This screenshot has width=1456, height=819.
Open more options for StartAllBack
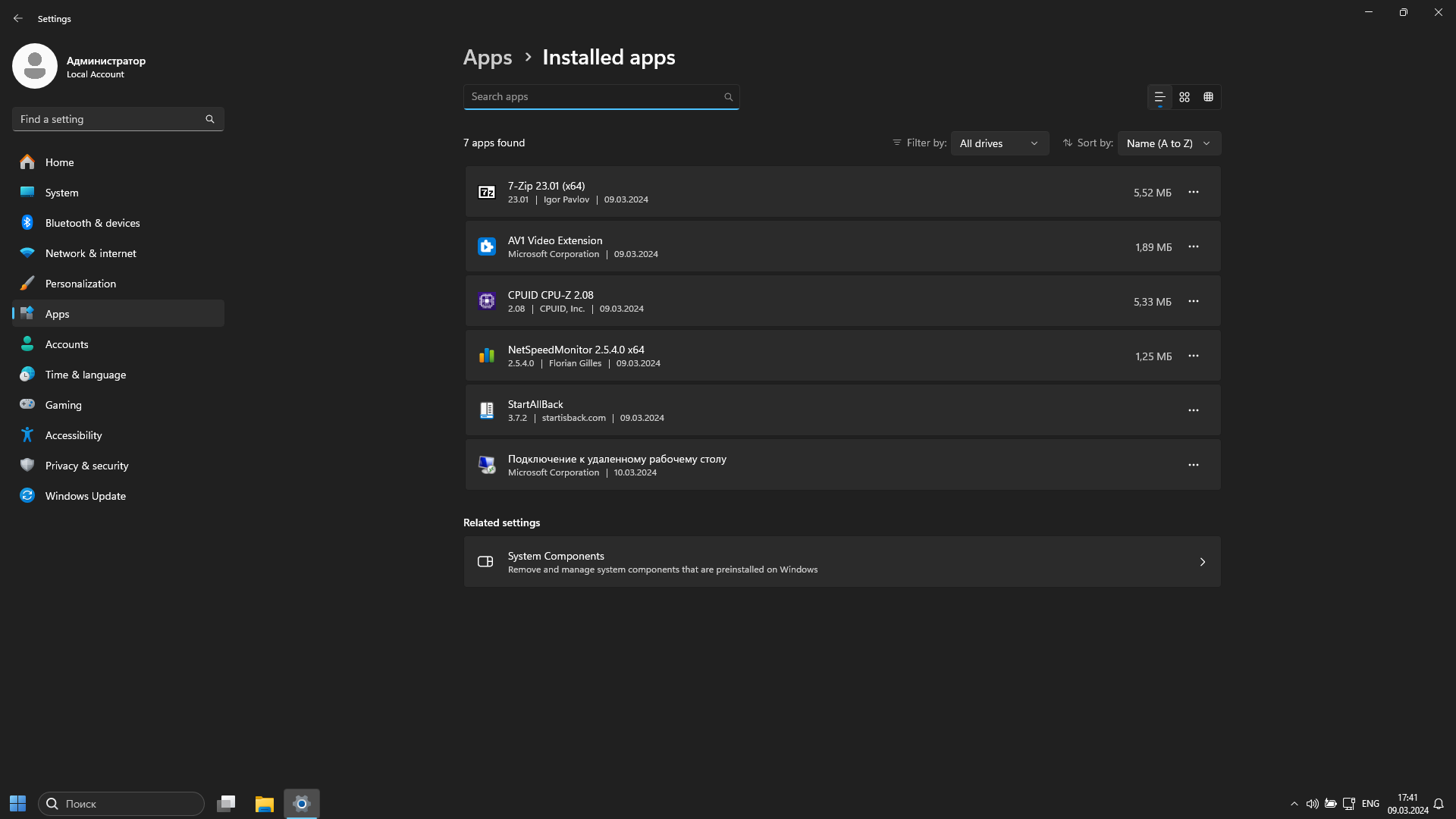tap(1194, 410)
